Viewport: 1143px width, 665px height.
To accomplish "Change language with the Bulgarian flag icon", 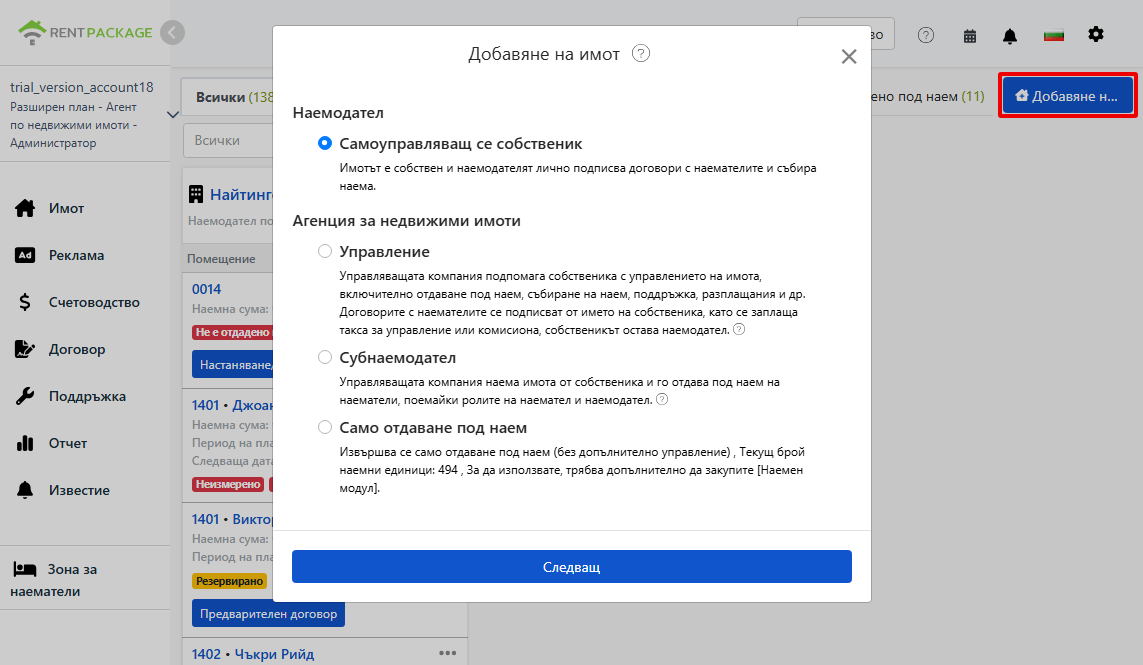I will 1053,35.
